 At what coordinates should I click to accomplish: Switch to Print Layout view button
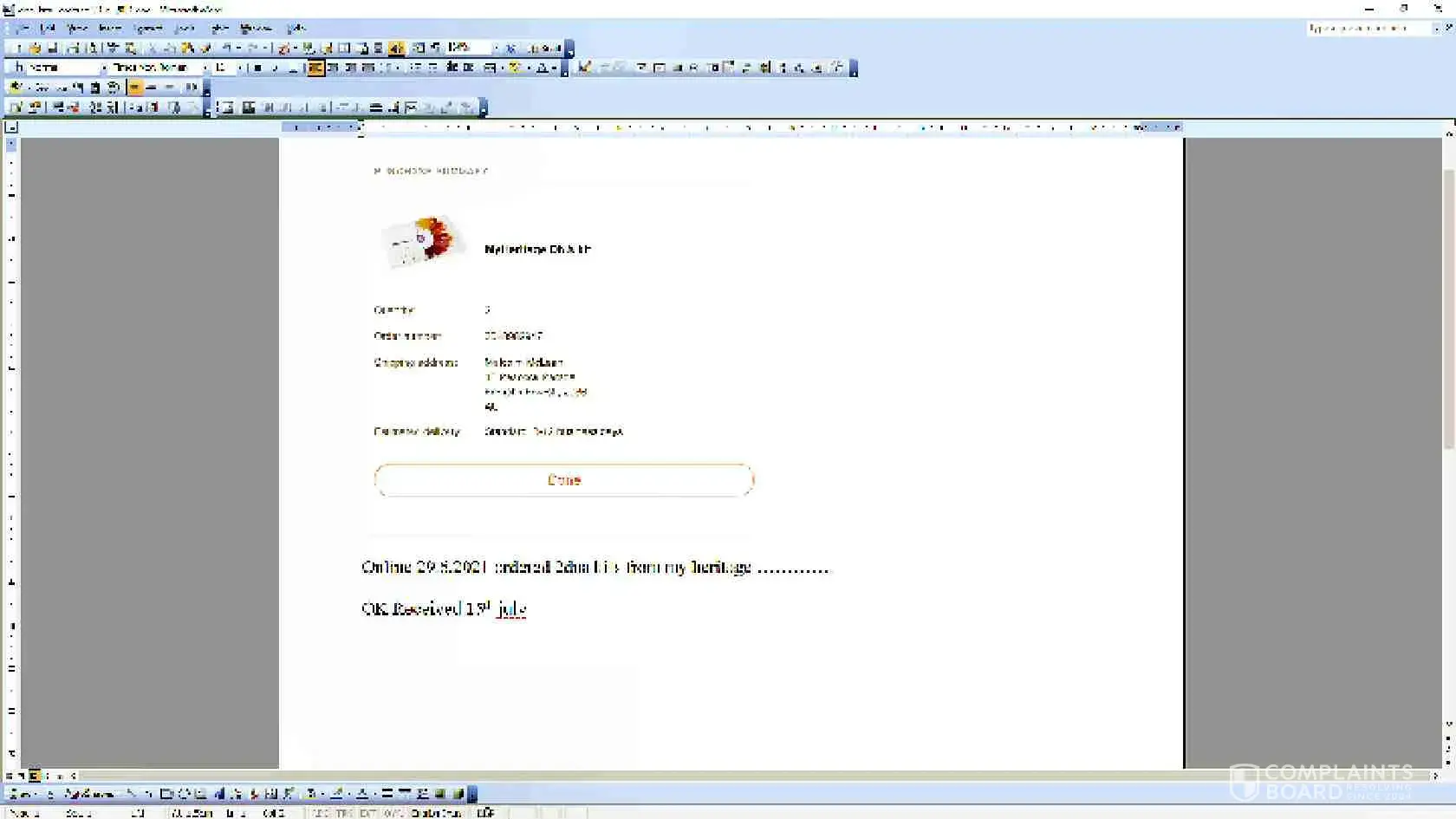coord(35,776)
